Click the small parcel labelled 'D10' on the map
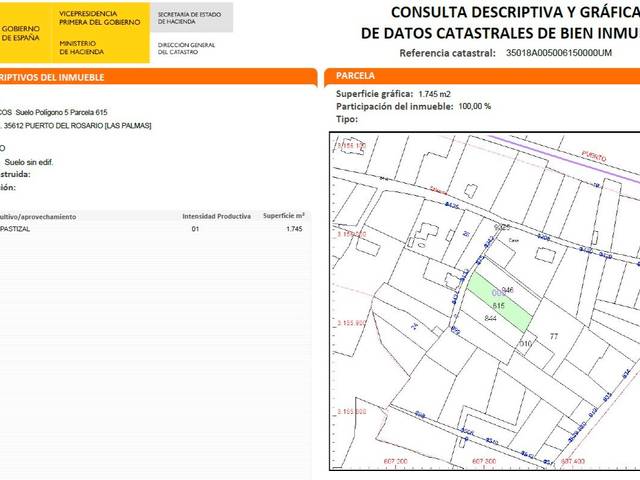The width and height of the screenshot is (640, 480). click(x=525, y=344)
